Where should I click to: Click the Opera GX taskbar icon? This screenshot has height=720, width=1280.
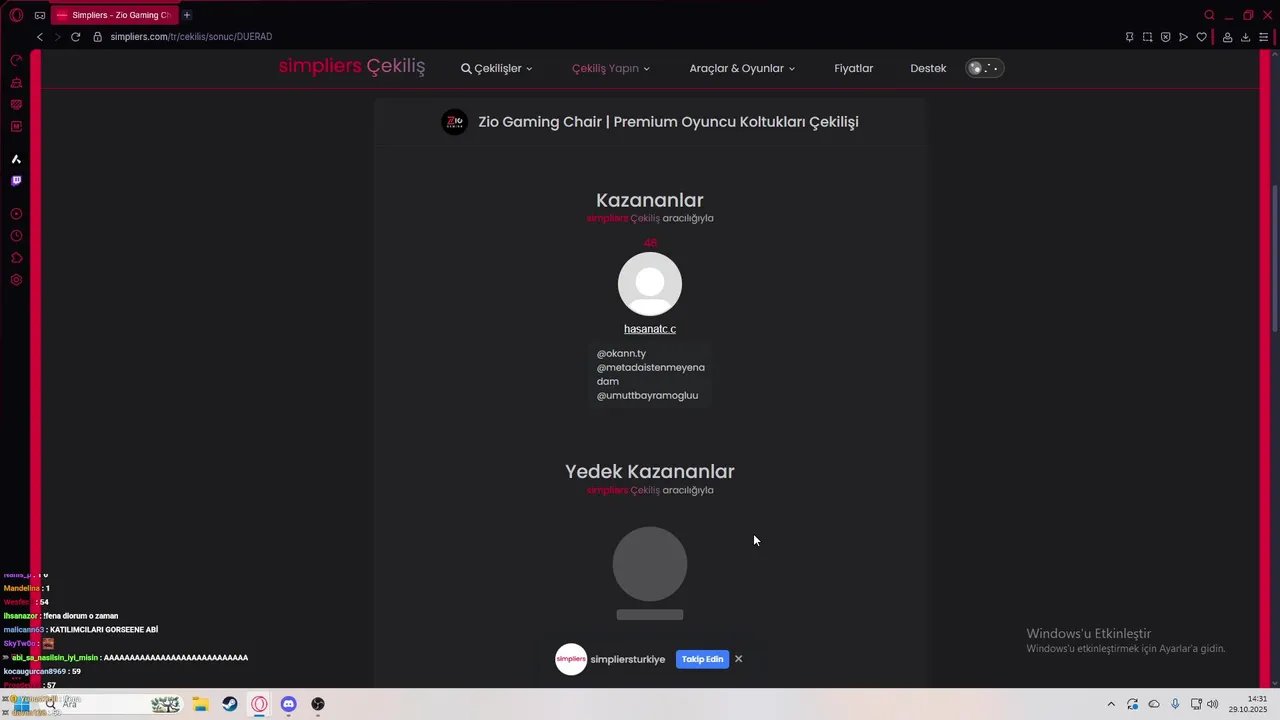click(x=260, y=704)
